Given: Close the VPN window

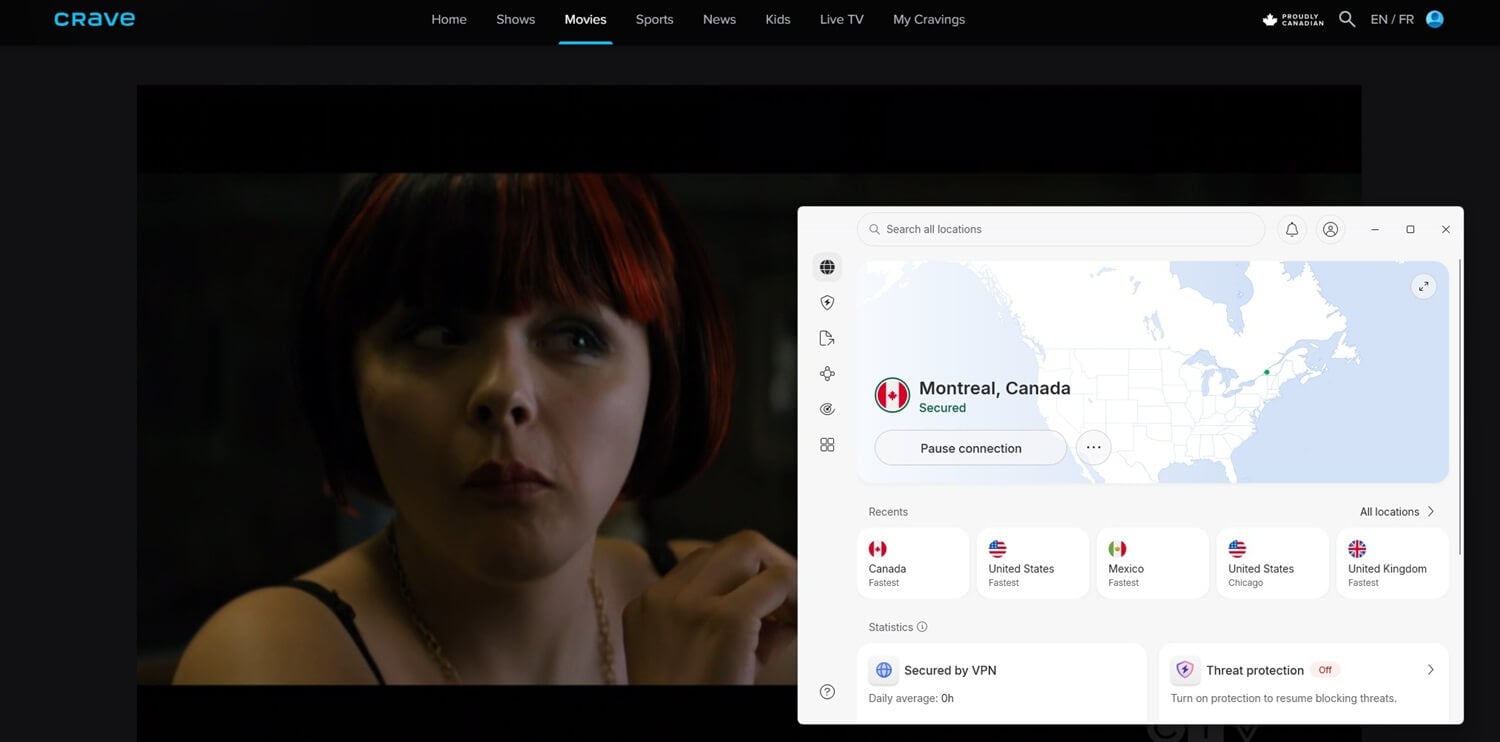Looking at the screenshot, I should pos(1445,229).
